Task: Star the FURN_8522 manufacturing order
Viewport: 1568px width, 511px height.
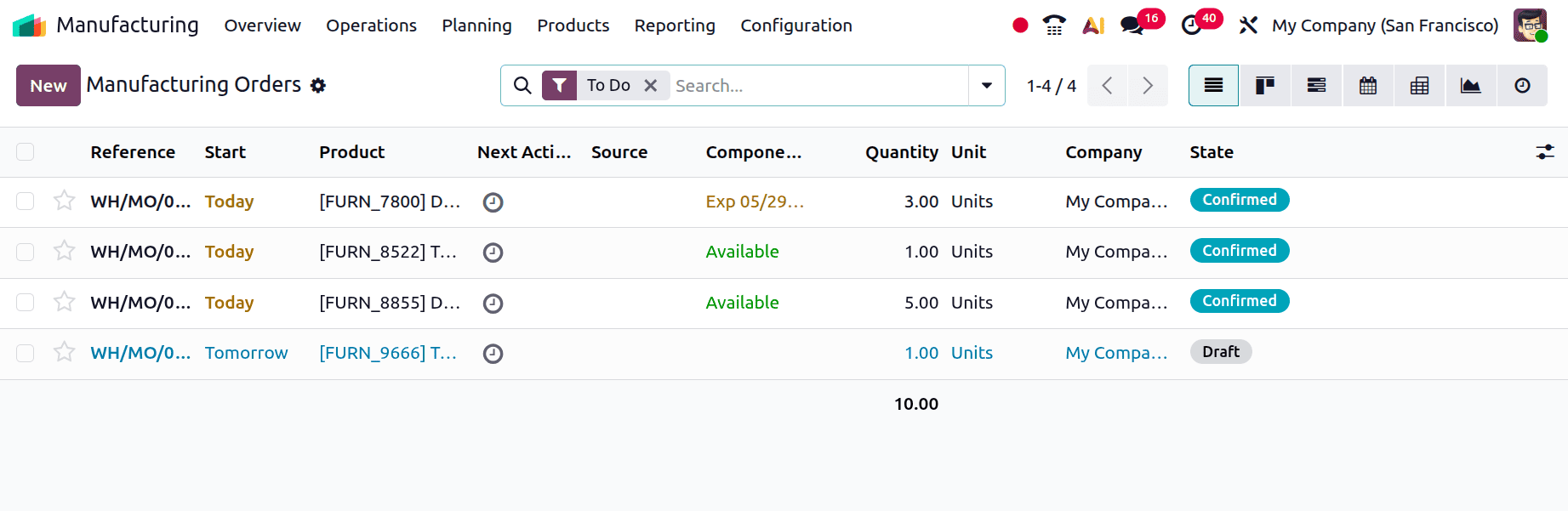Action: (x=64, y=251)
